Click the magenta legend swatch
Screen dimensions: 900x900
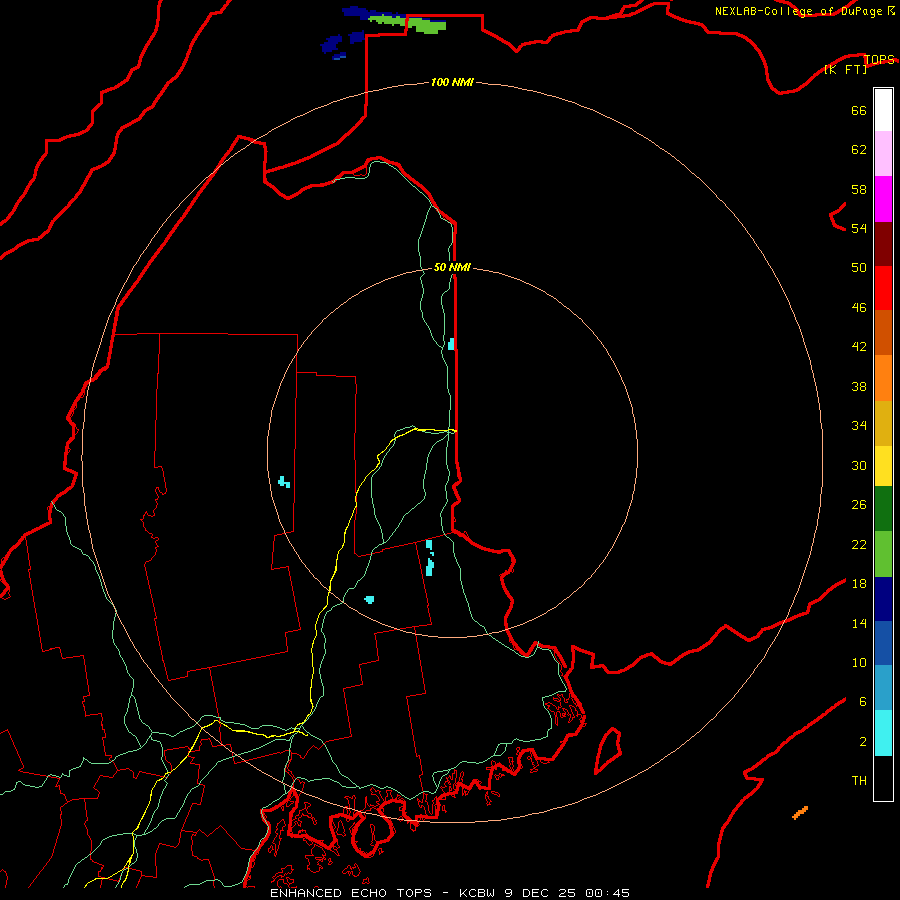click(x=883, y=199)
